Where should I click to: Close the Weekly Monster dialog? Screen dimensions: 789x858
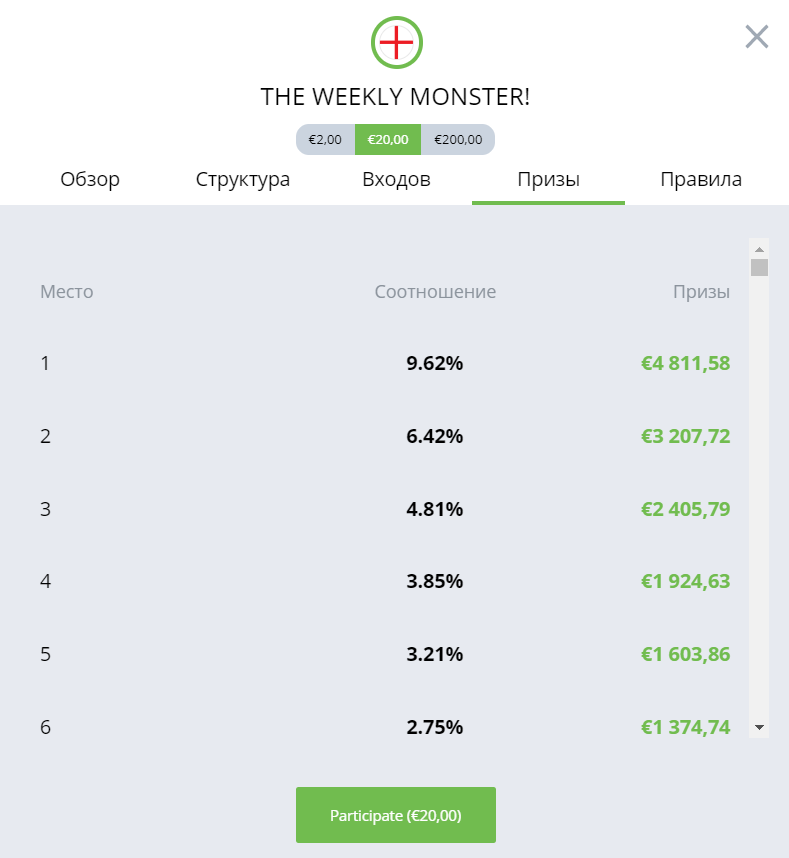(757, 37)
